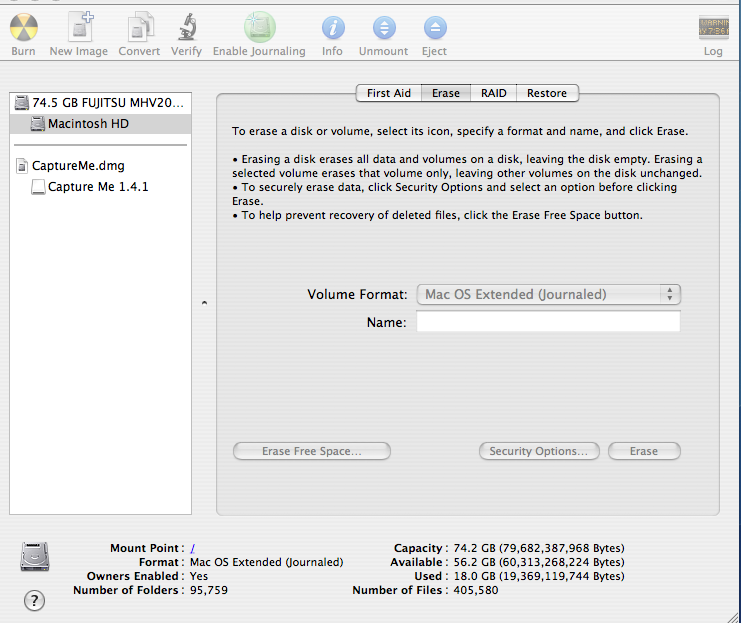741x623 pixels.
Task: Click Enable Journaling toolbar icon
Action: click(x=259, y=27)
